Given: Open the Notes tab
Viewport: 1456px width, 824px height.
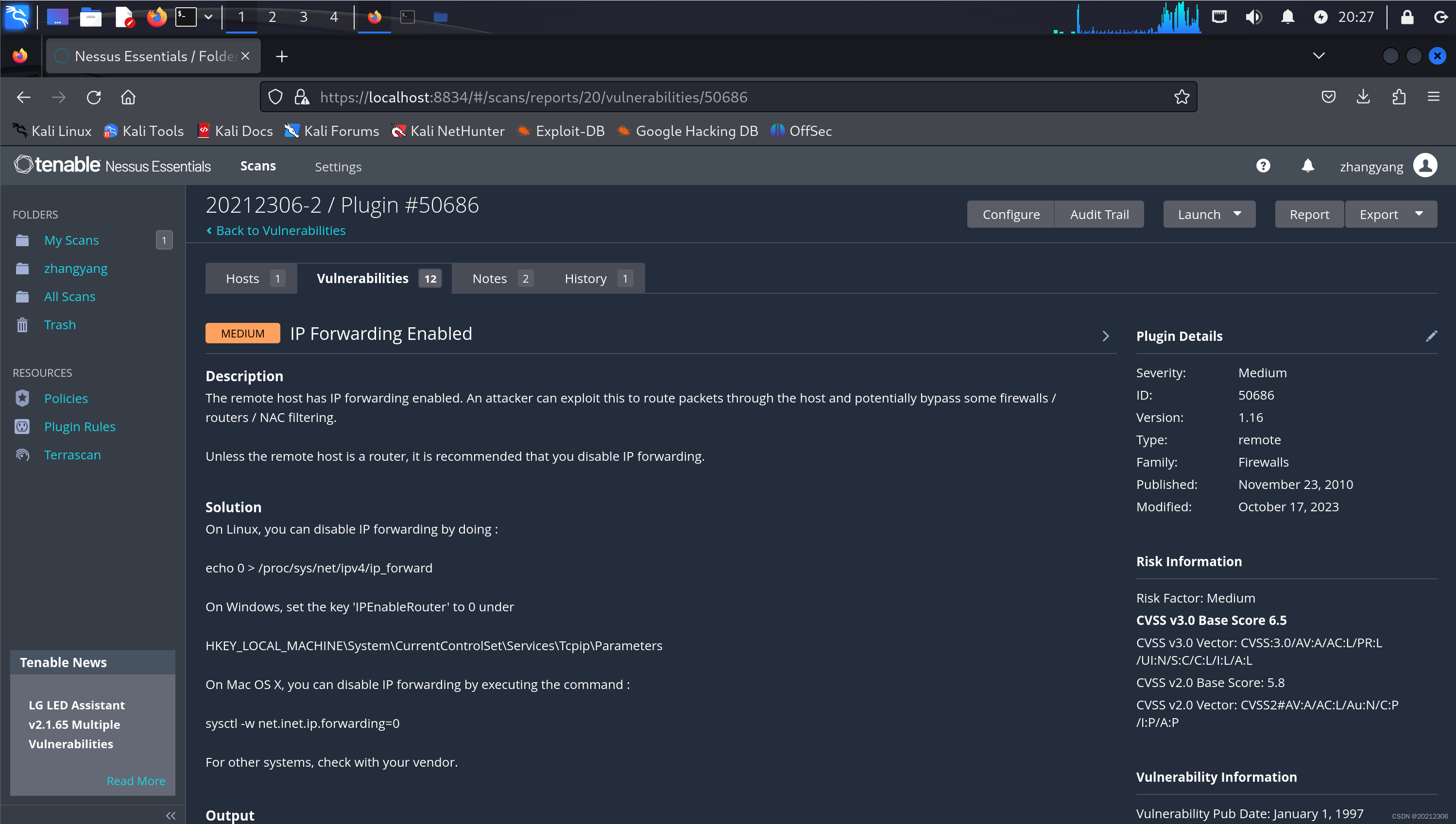Looking at the screenshot, I should [x=500, y=278].
